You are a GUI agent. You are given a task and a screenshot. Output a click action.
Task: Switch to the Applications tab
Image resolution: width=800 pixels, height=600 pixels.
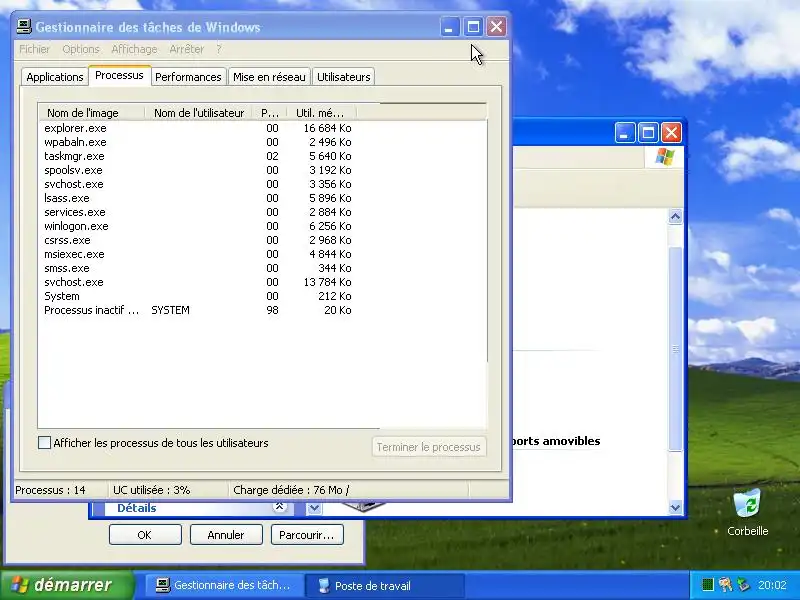(55, 77)
